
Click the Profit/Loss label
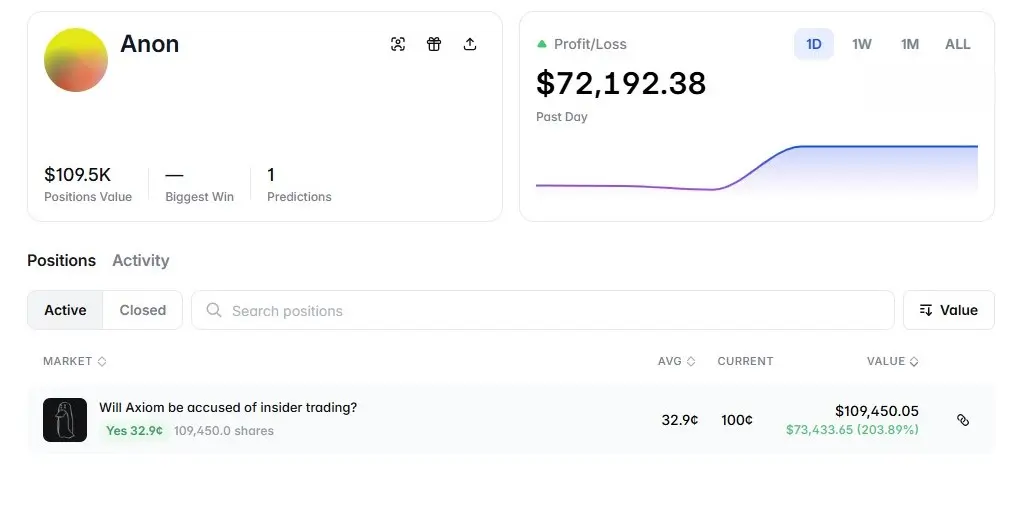[590, 44]
